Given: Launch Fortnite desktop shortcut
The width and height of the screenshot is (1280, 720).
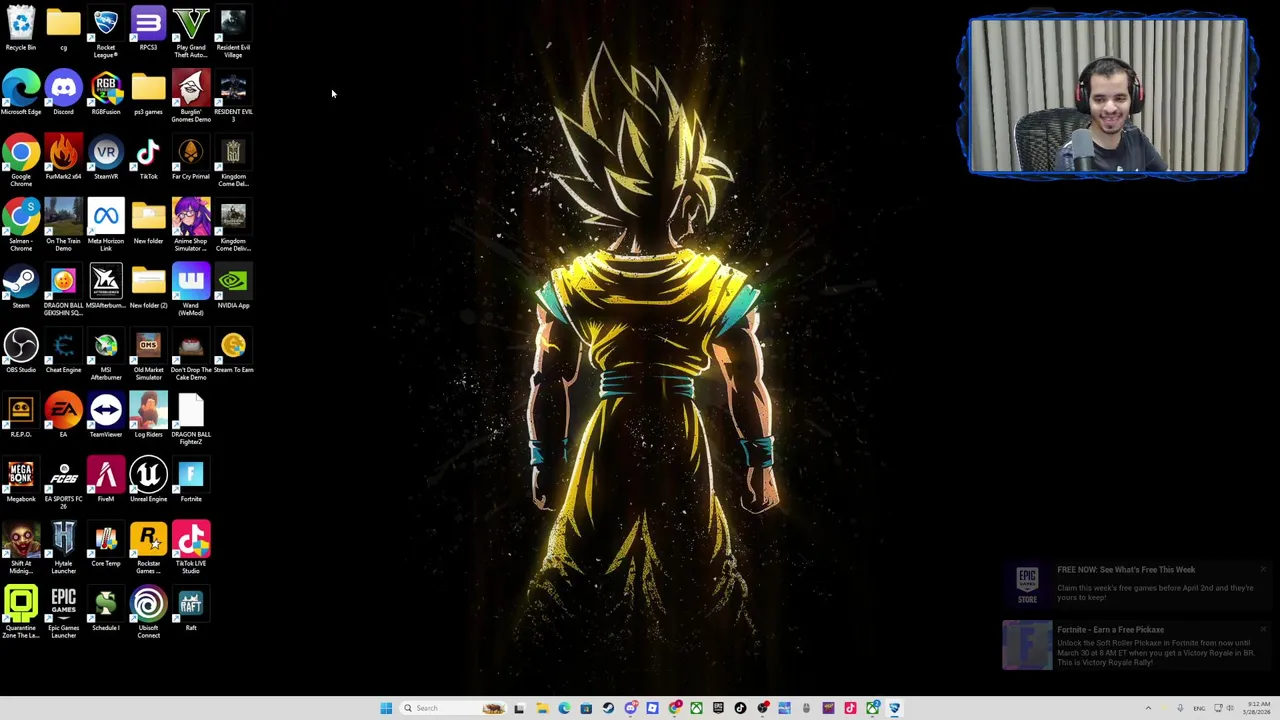Looking at the screenshot, I should 191,481.
